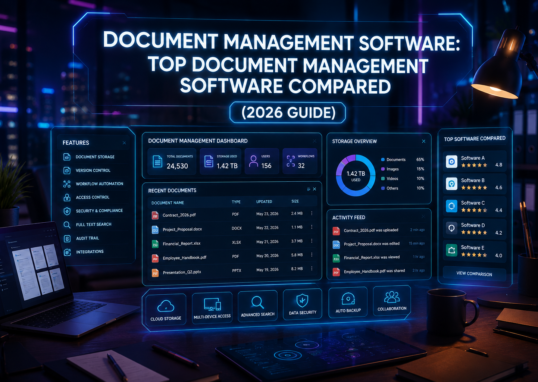Click the Document Storage icon in Features

(67, 157)
